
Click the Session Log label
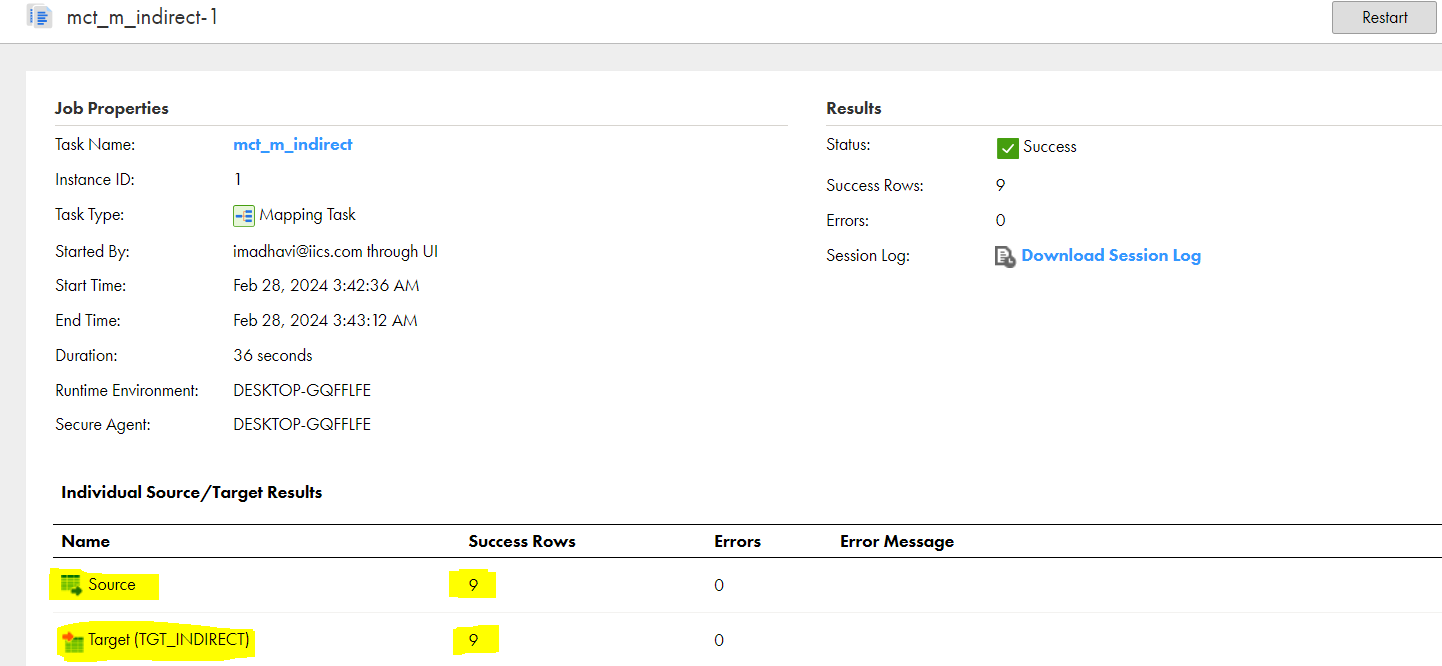click(868, 255)
